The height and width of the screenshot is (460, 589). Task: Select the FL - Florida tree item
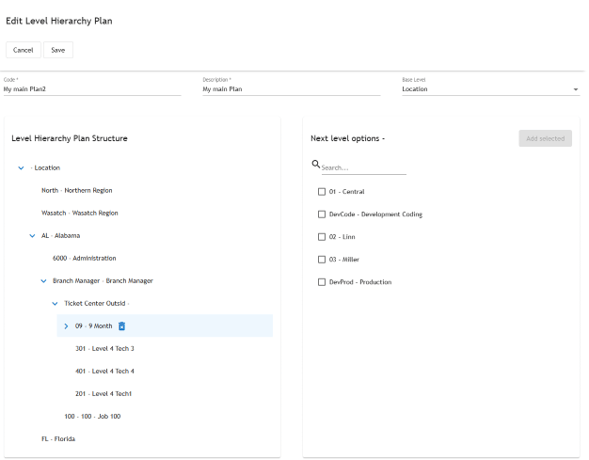[58, 439]
